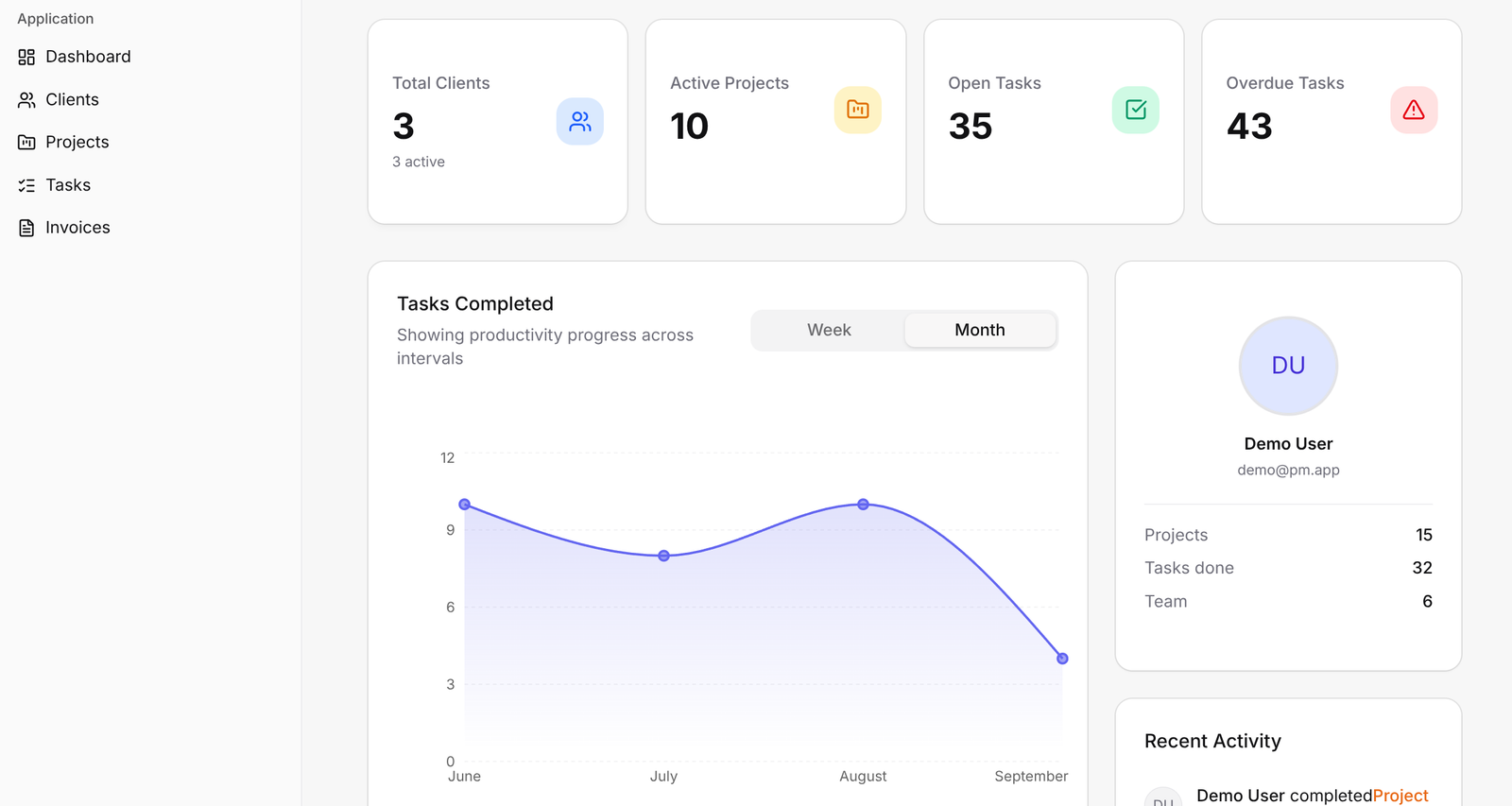Click the July data point on chart

coord(663,556)
